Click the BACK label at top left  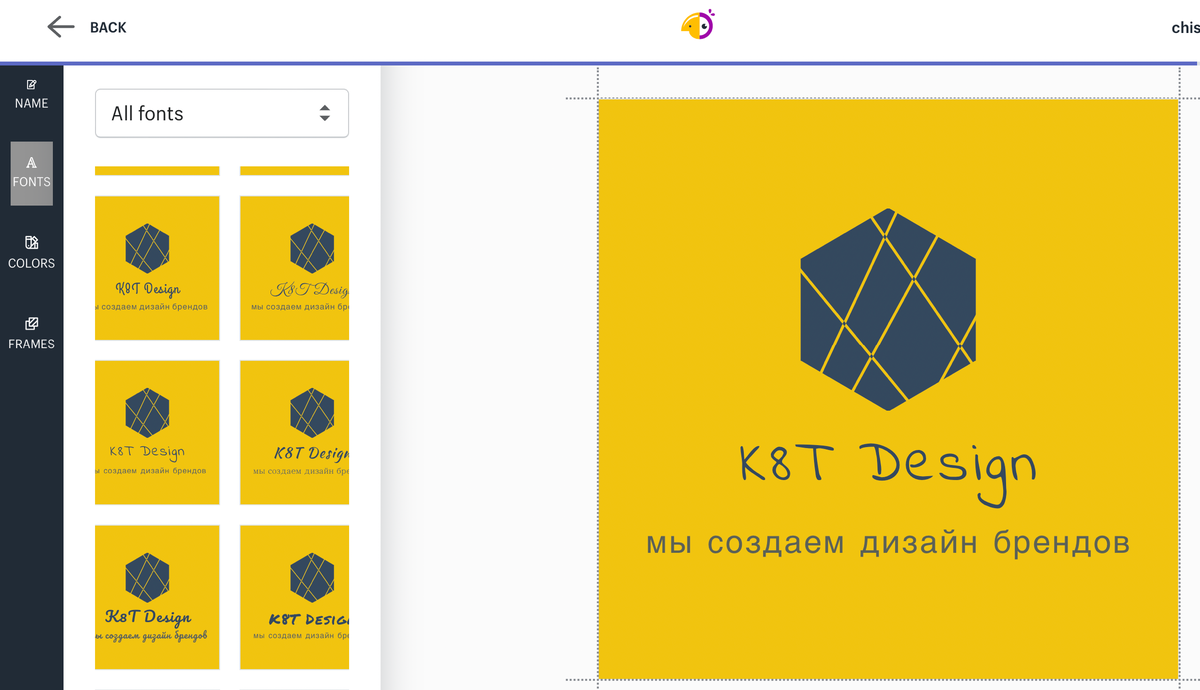(106, 27)
